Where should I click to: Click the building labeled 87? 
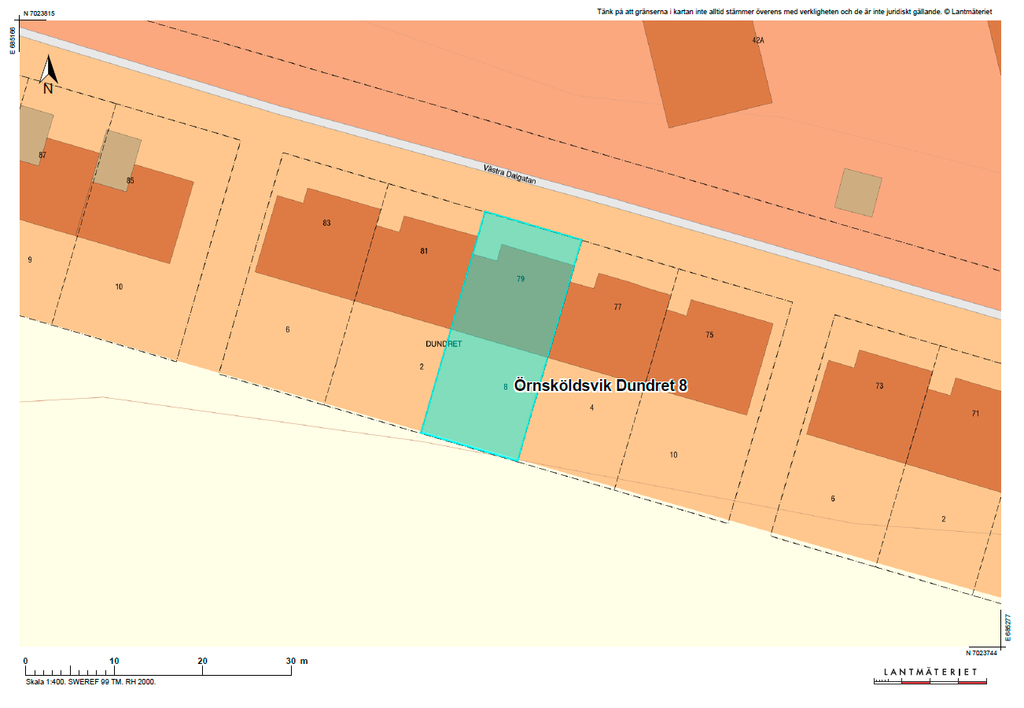pyautogui.click(x=42, y=155)
